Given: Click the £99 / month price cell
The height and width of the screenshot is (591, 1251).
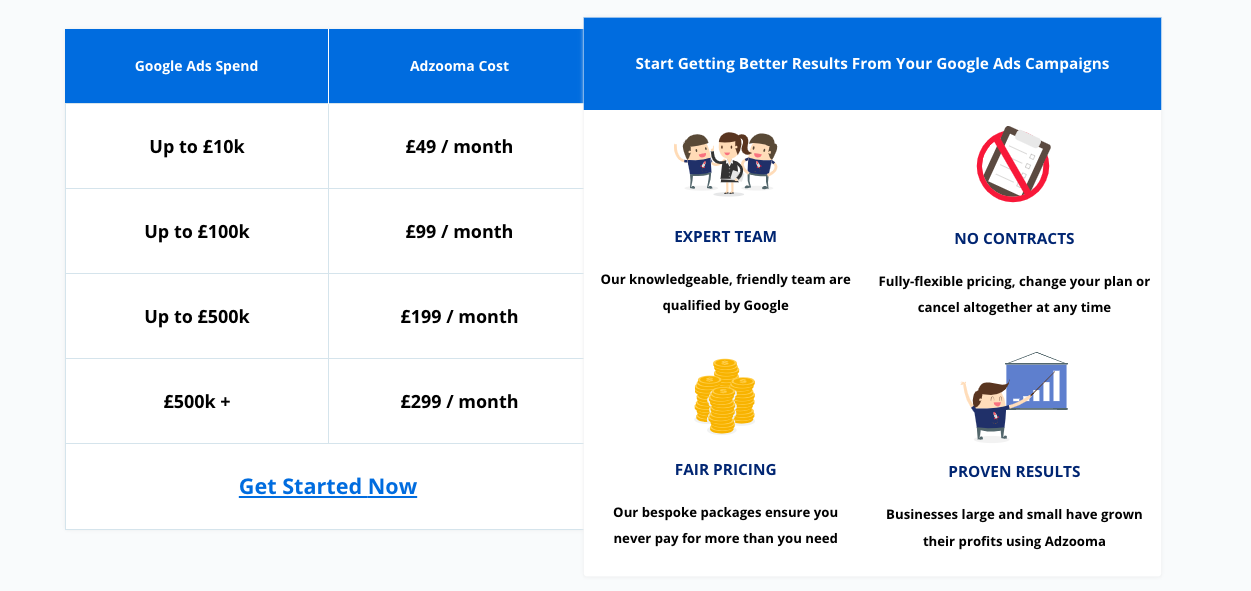Looking at the screenshot, I should click(x=459, y=232).
